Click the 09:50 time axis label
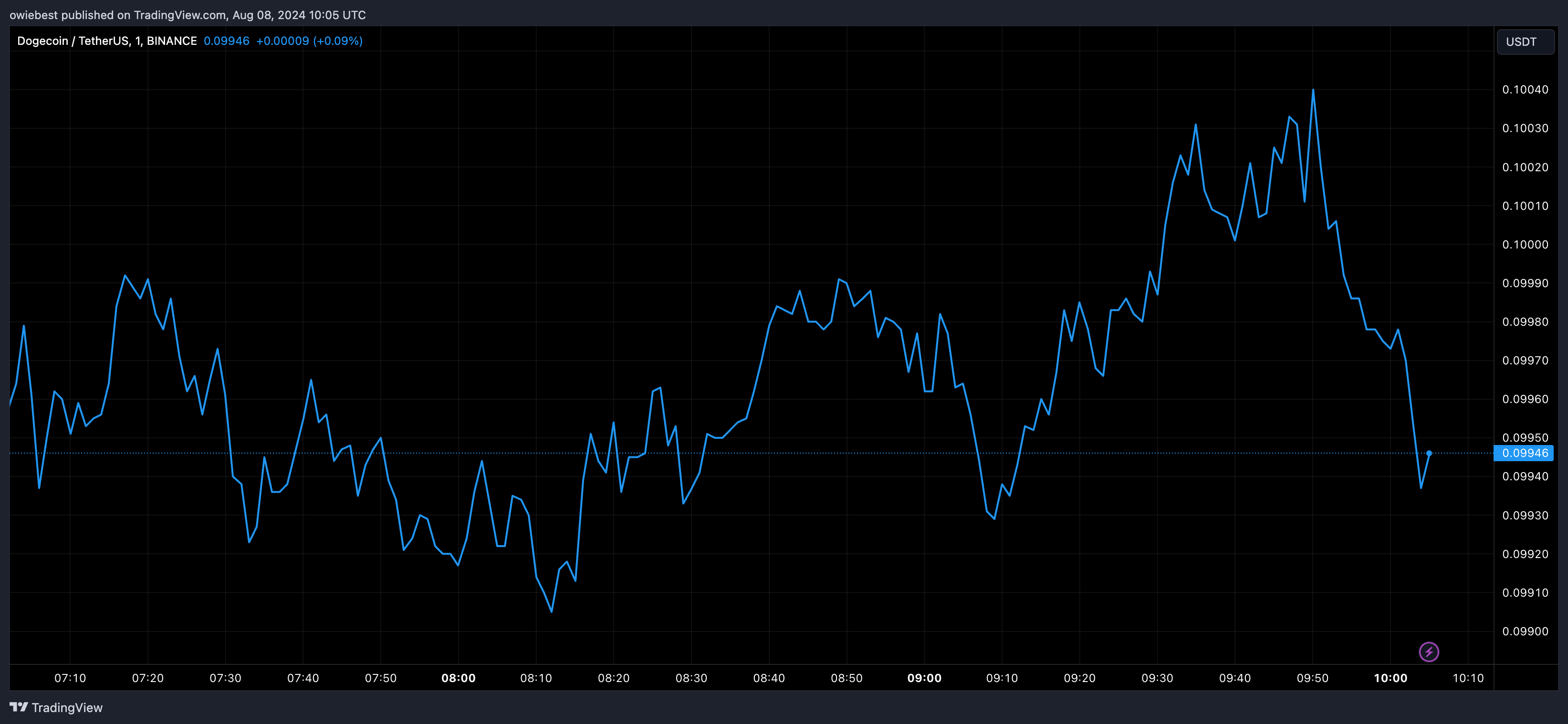The image size is (1568, 724). click(1312, 678)
